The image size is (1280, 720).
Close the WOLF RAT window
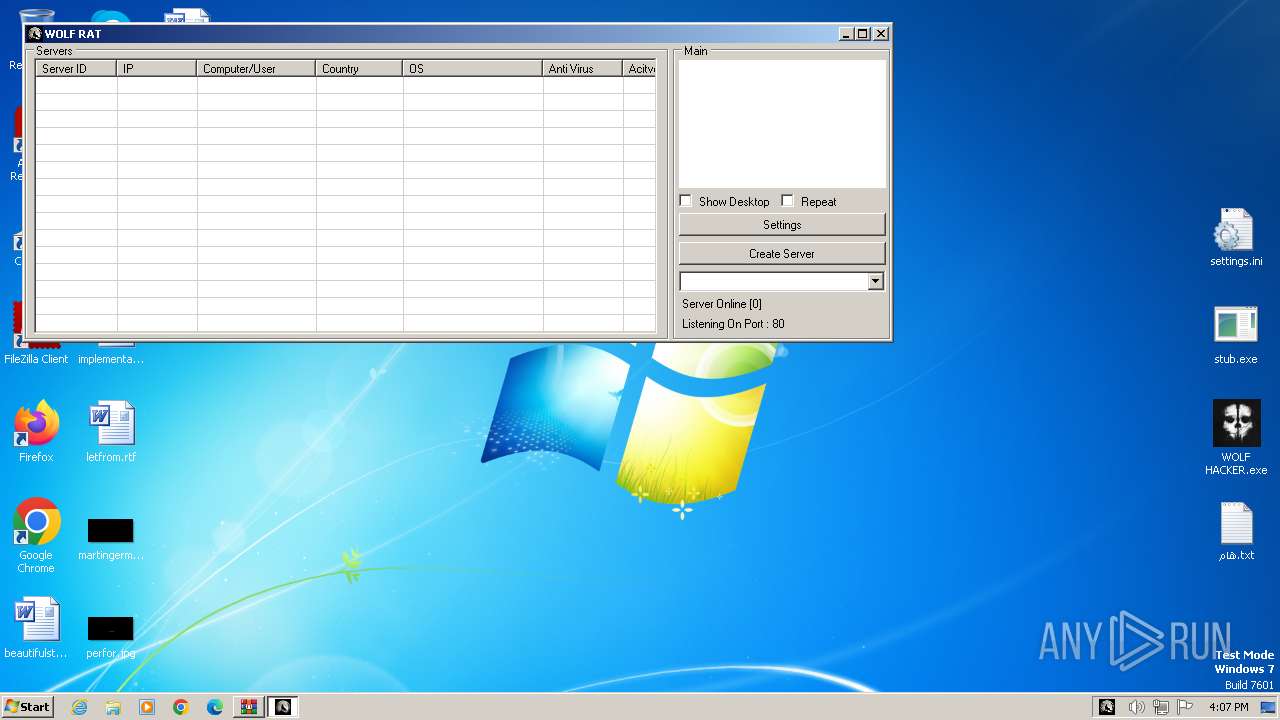(x=881, y=34)
